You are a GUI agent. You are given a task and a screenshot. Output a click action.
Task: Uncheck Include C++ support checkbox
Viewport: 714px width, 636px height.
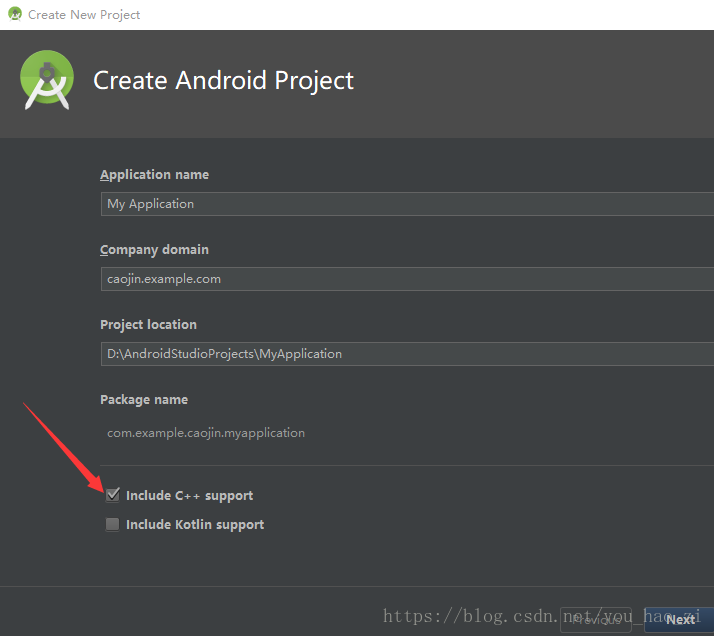(112, 495)
